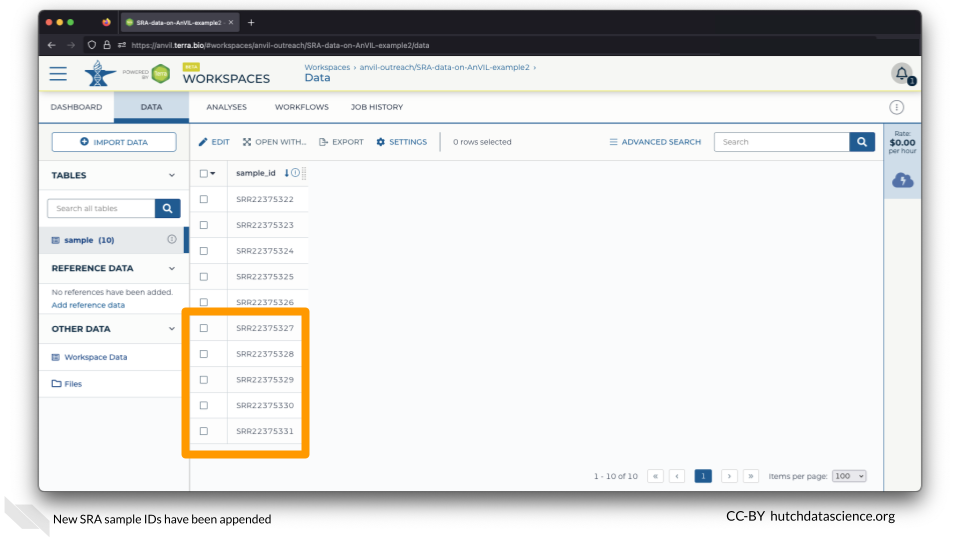Click the notifications bell icon

pyautogui.click(x=901, y=74)
